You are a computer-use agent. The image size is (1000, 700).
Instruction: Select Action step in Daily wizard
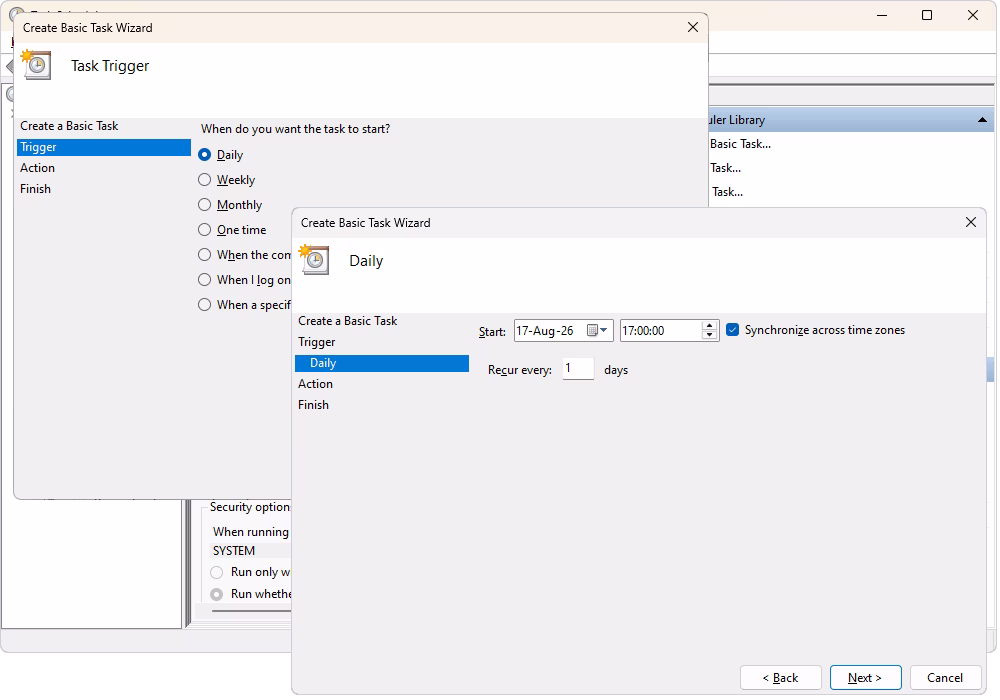(316, 384)
